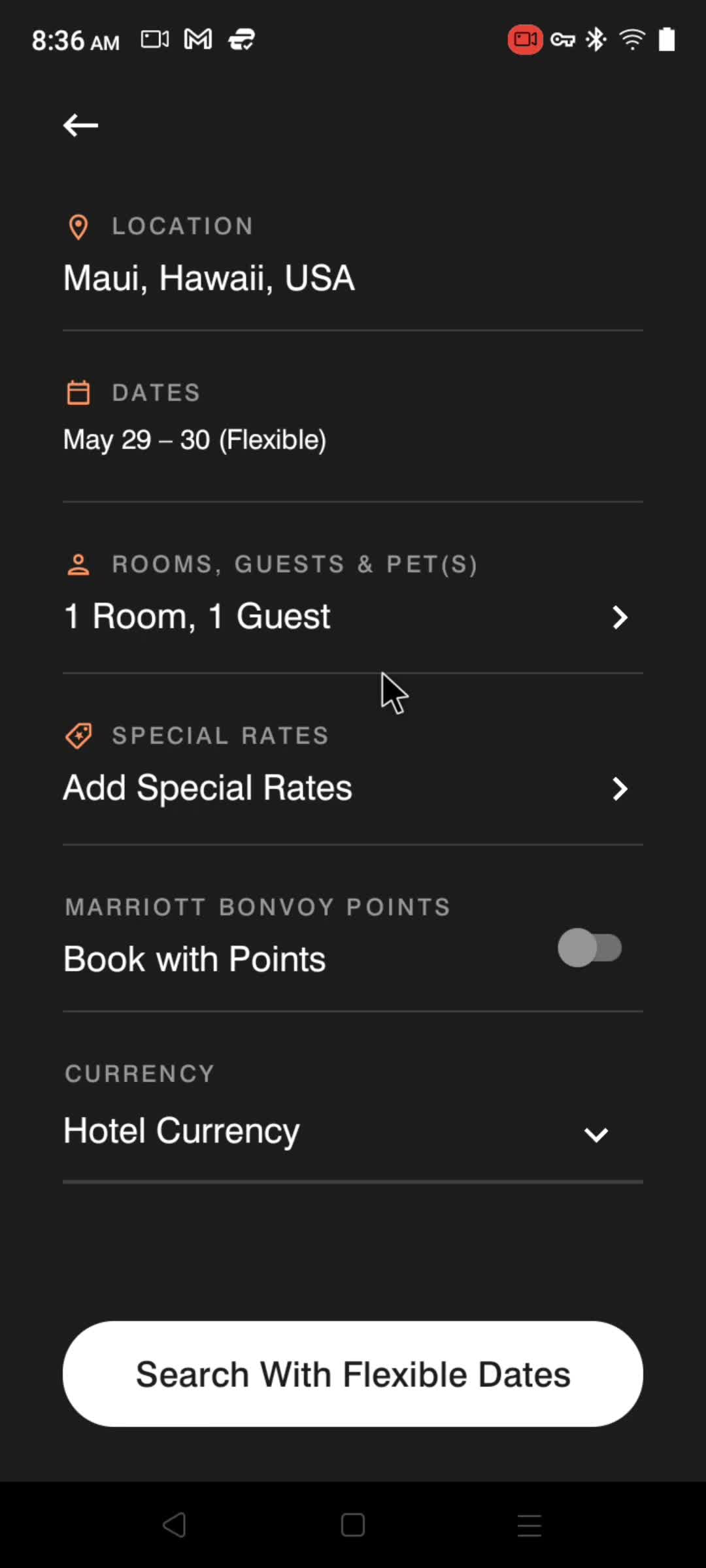Tap Android recent apps menu icon
This screenshot has width=706, height=1568.
coord(529,1526)
